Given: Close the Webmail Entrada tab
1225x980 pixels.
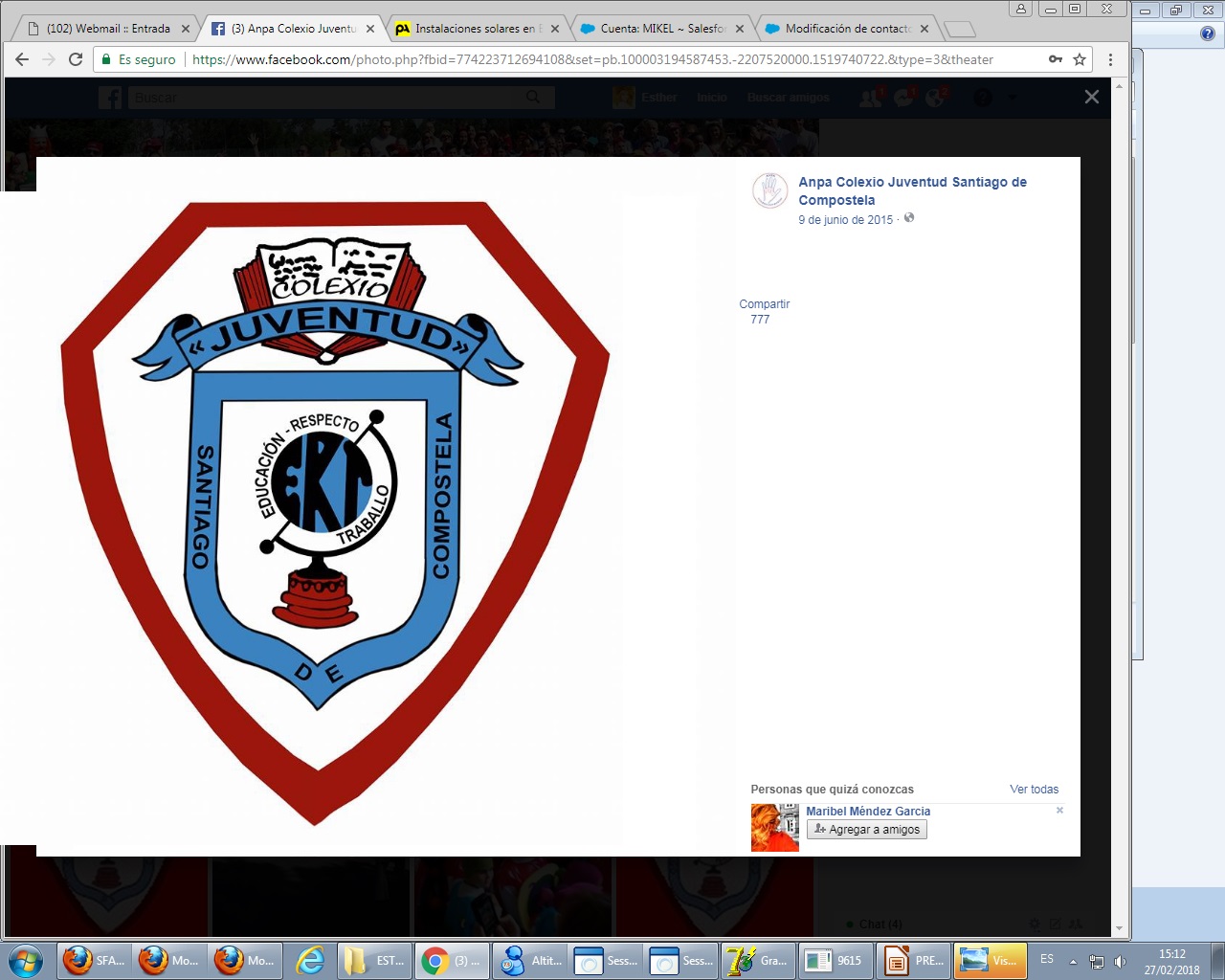Looking at the screenshot, I should (186, 29).
